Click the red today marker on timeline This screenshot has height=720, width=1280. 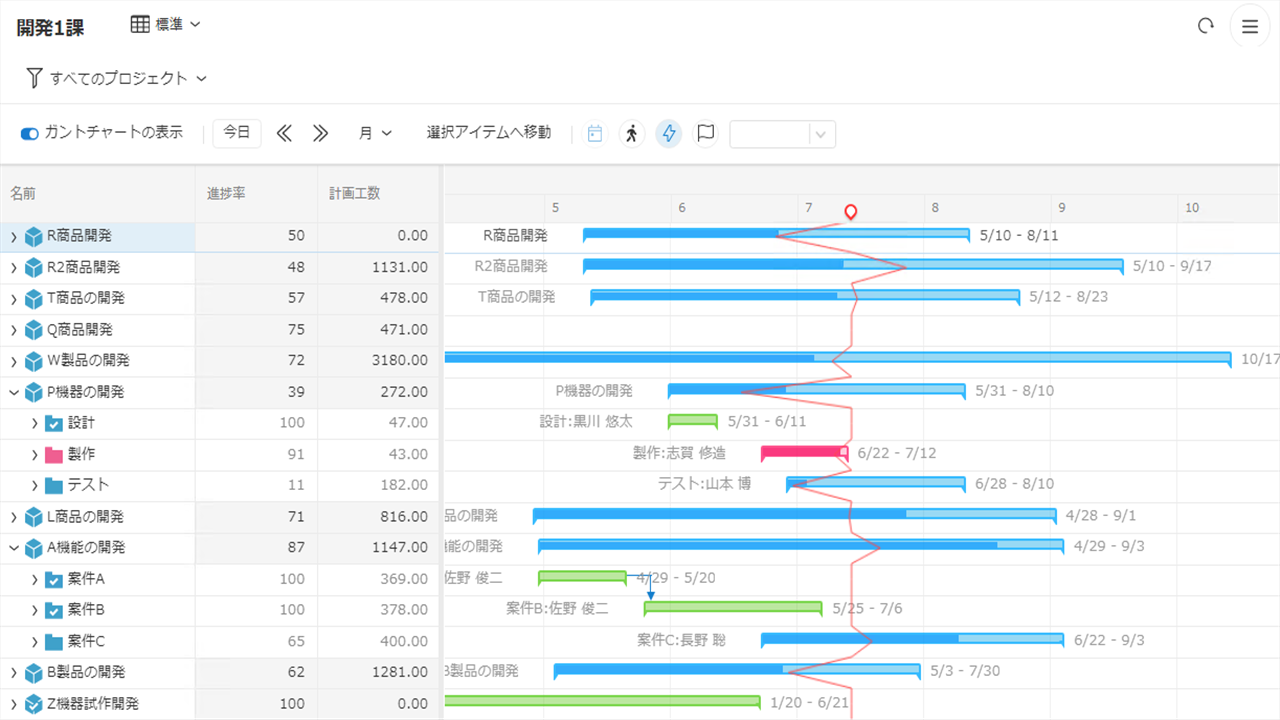pos(850,211)
